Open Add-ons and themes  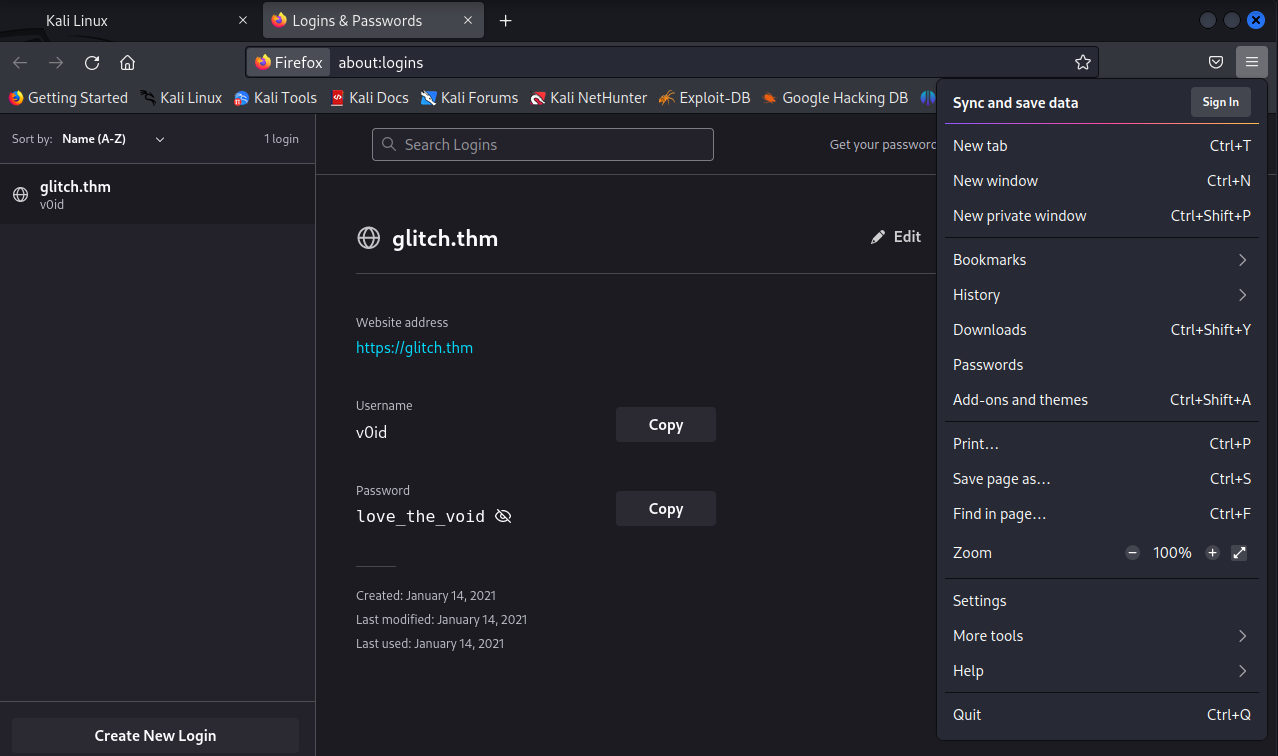coord(1102,400)
